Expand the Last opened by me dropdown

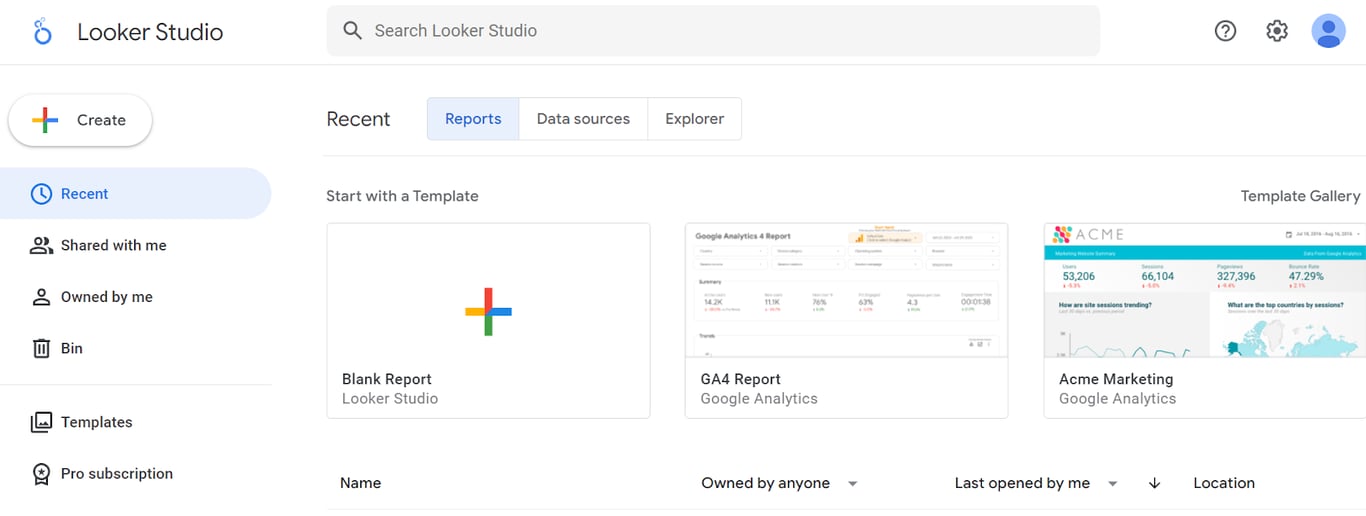pos(1036,483)
